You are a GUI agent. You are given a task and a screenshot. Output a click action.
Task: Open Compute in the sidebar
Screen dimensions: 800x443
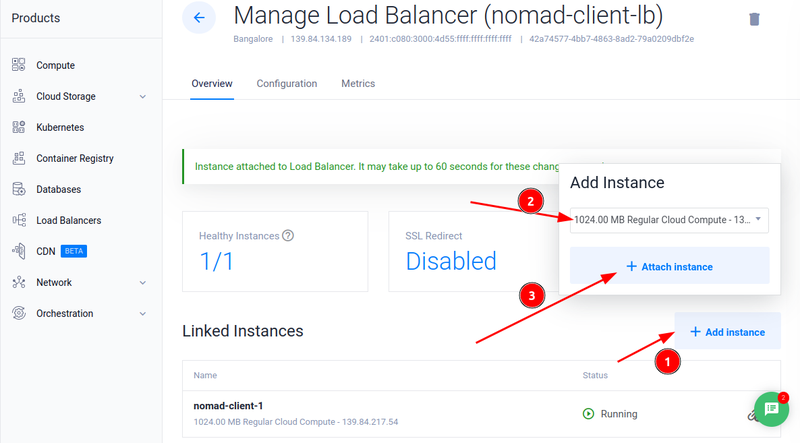(56, 65)
